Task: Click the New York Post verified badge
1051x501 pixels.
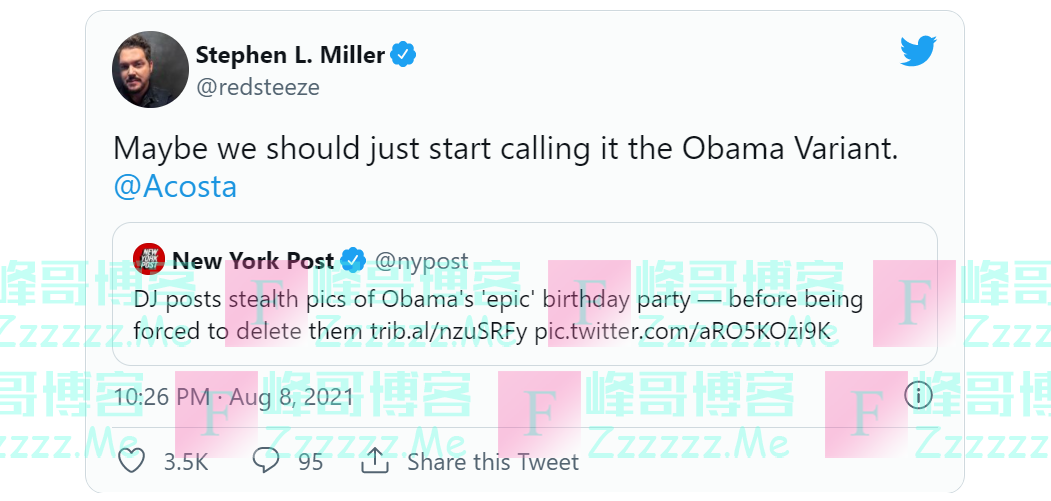Action: coord(353,261)
